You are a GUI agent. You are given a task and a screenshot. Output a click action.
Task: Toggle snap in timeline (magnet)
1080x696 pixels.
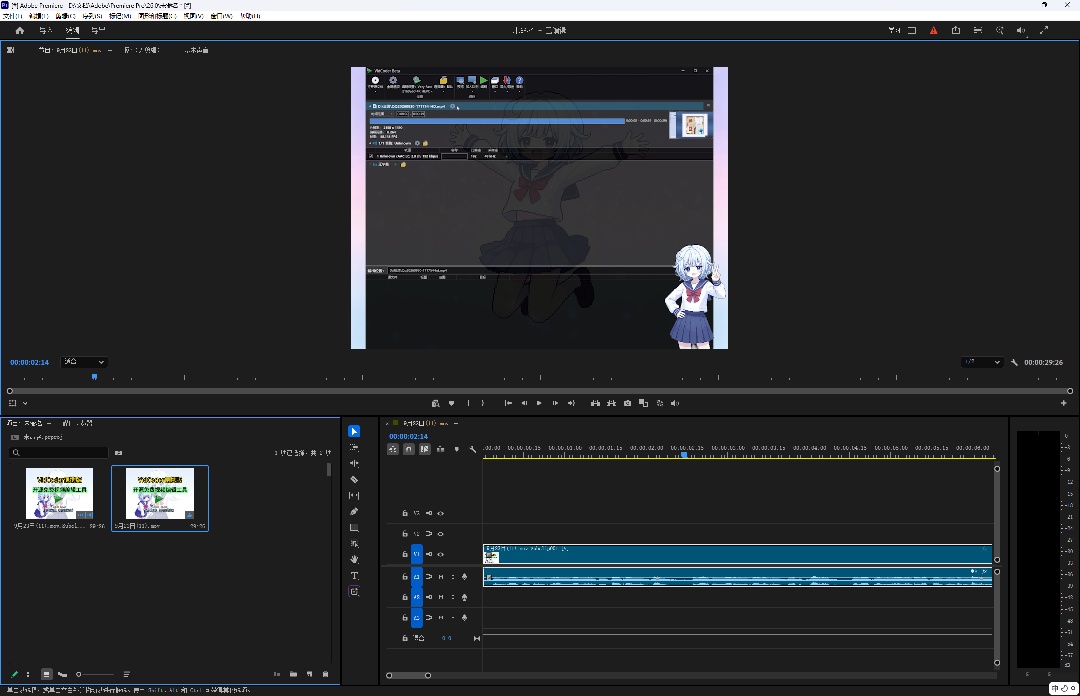[408, 449]
